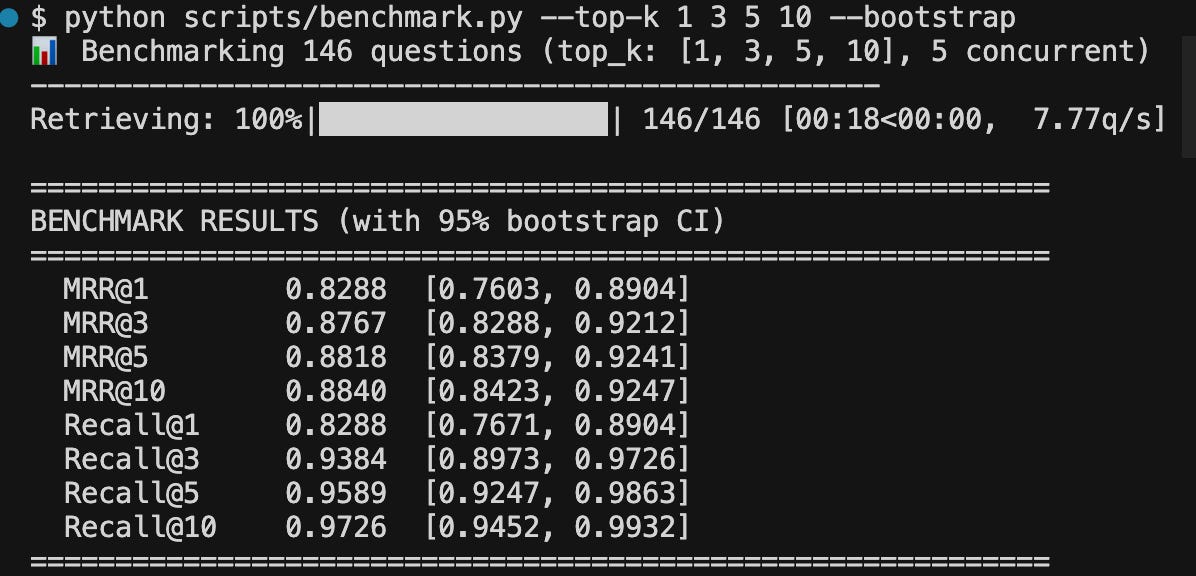Click the Recall@5 upper bound "0.9863]"

coord(632,493)
